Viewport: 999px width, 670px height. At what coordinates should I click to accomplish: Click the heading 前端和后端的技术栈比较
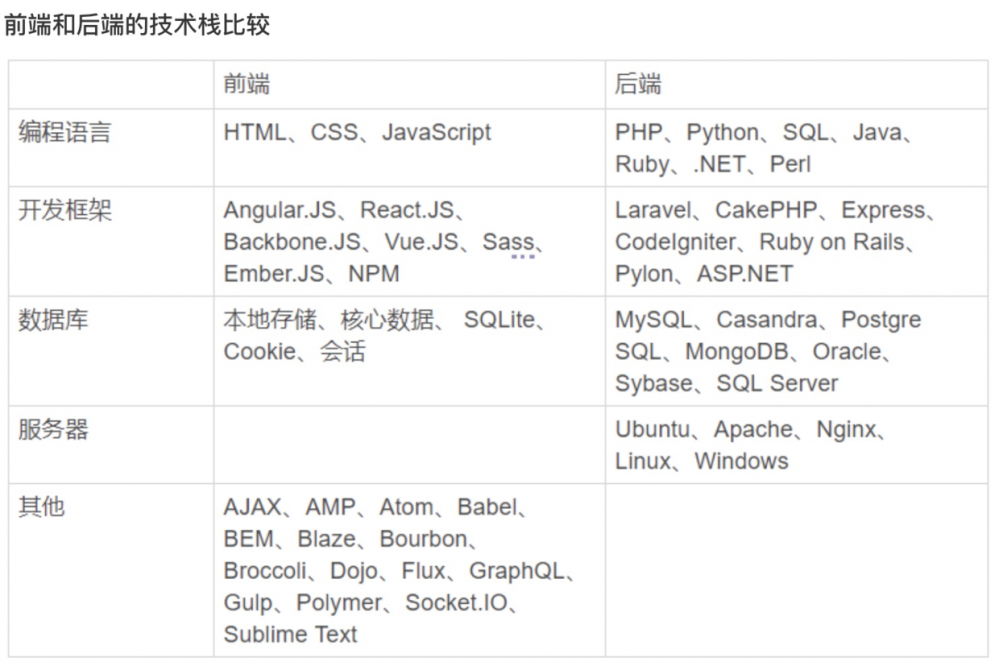pyautogui.click(x=137, y=25)
